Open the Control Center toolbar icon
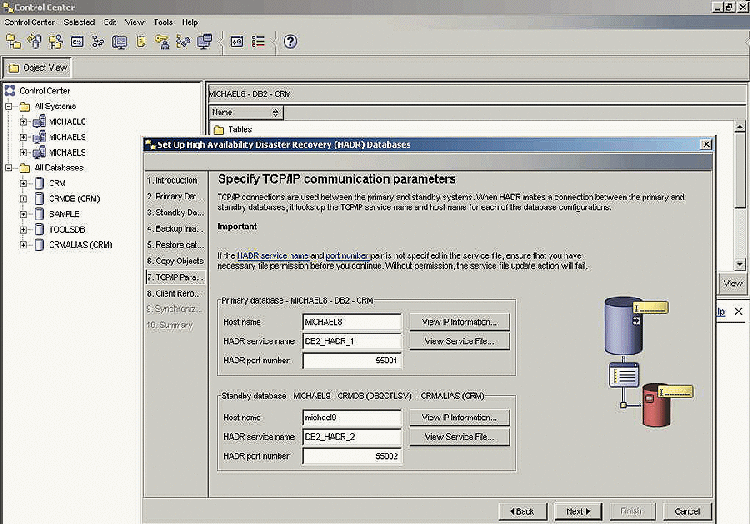Viewport: 750px width, 524px height. pos(13,42)
